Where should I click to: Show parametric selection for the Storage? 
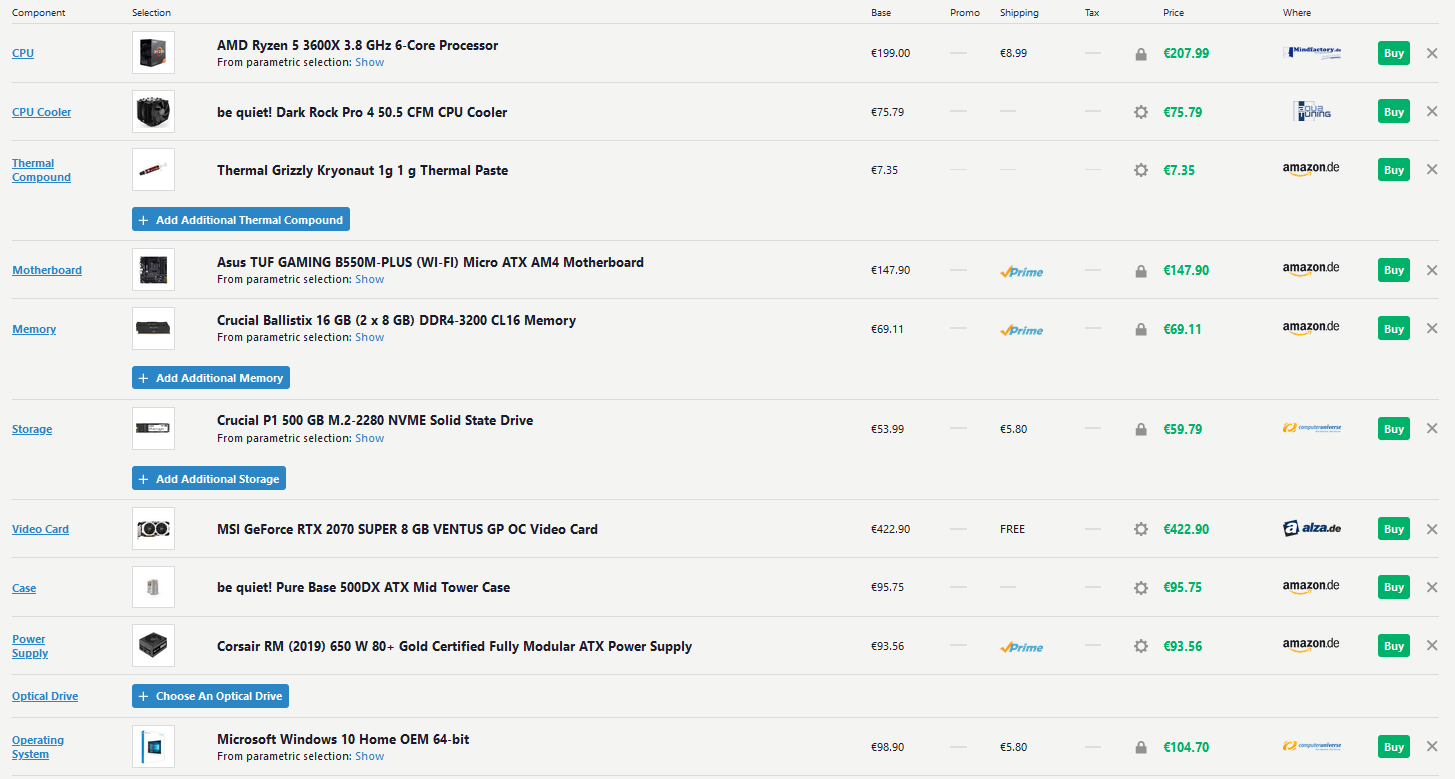369,438
